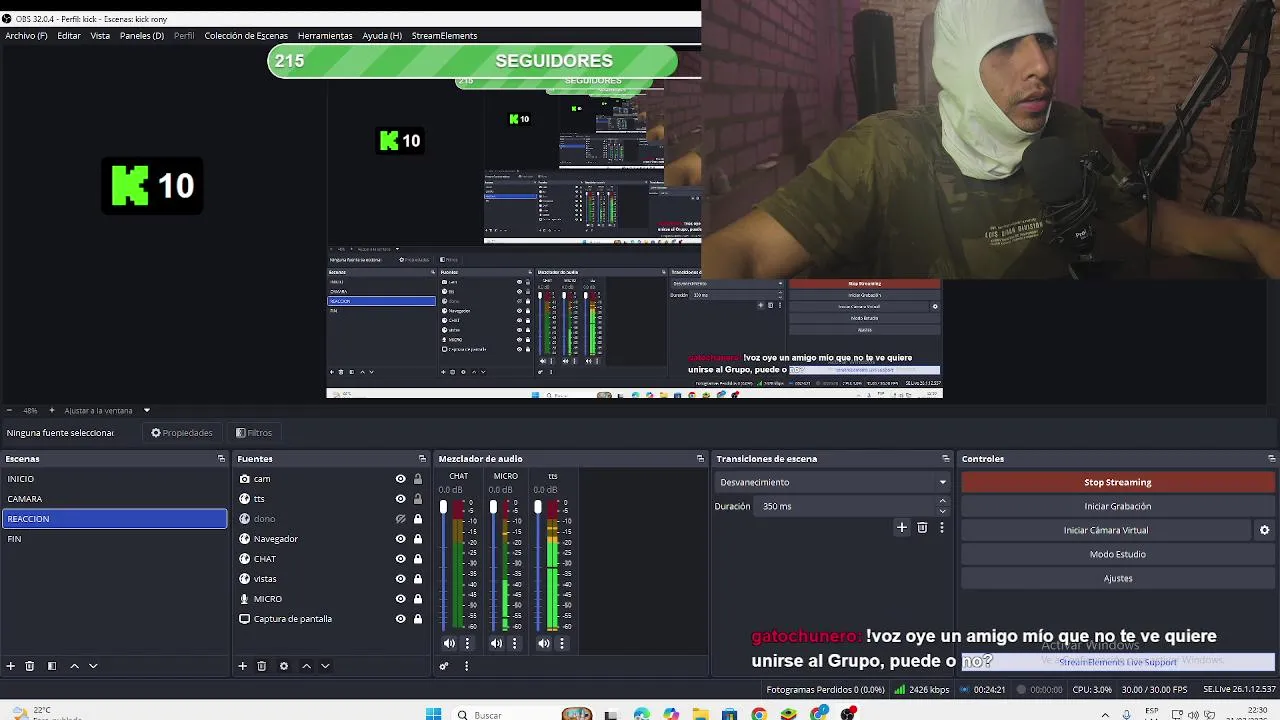1280x720 pixels.
Task: Select the INICIO scene
Action: click(115, 479)
